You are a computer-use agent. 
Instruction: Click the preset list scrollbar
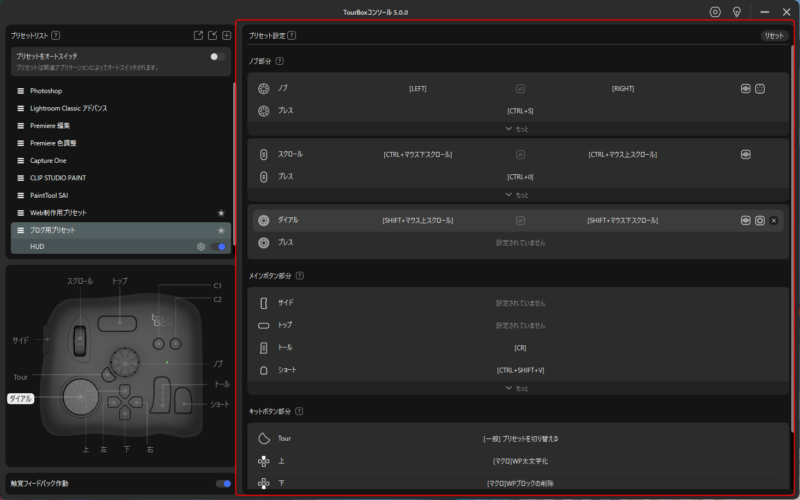click(234, 163)
